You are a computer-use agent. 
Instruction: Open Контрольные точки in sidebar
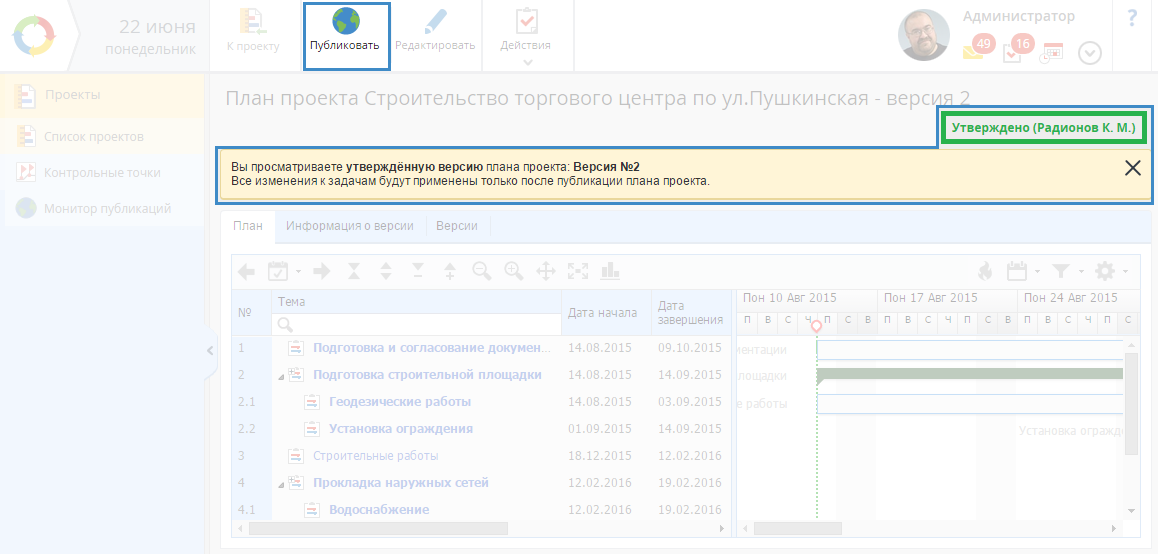click(x=102, y=172)
